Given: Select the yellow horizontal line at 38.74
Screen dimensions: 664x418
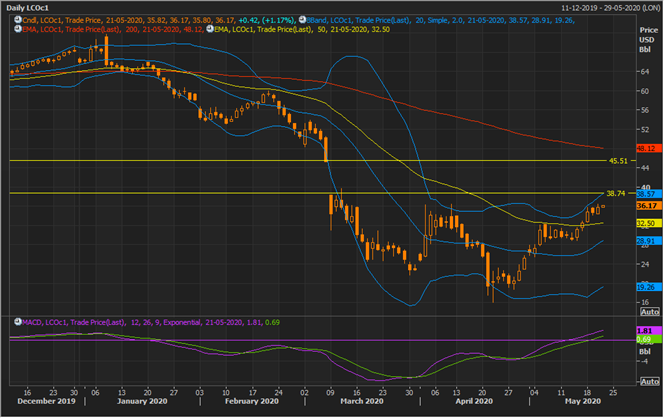Looking at the screenshot, I should [307, 193].
